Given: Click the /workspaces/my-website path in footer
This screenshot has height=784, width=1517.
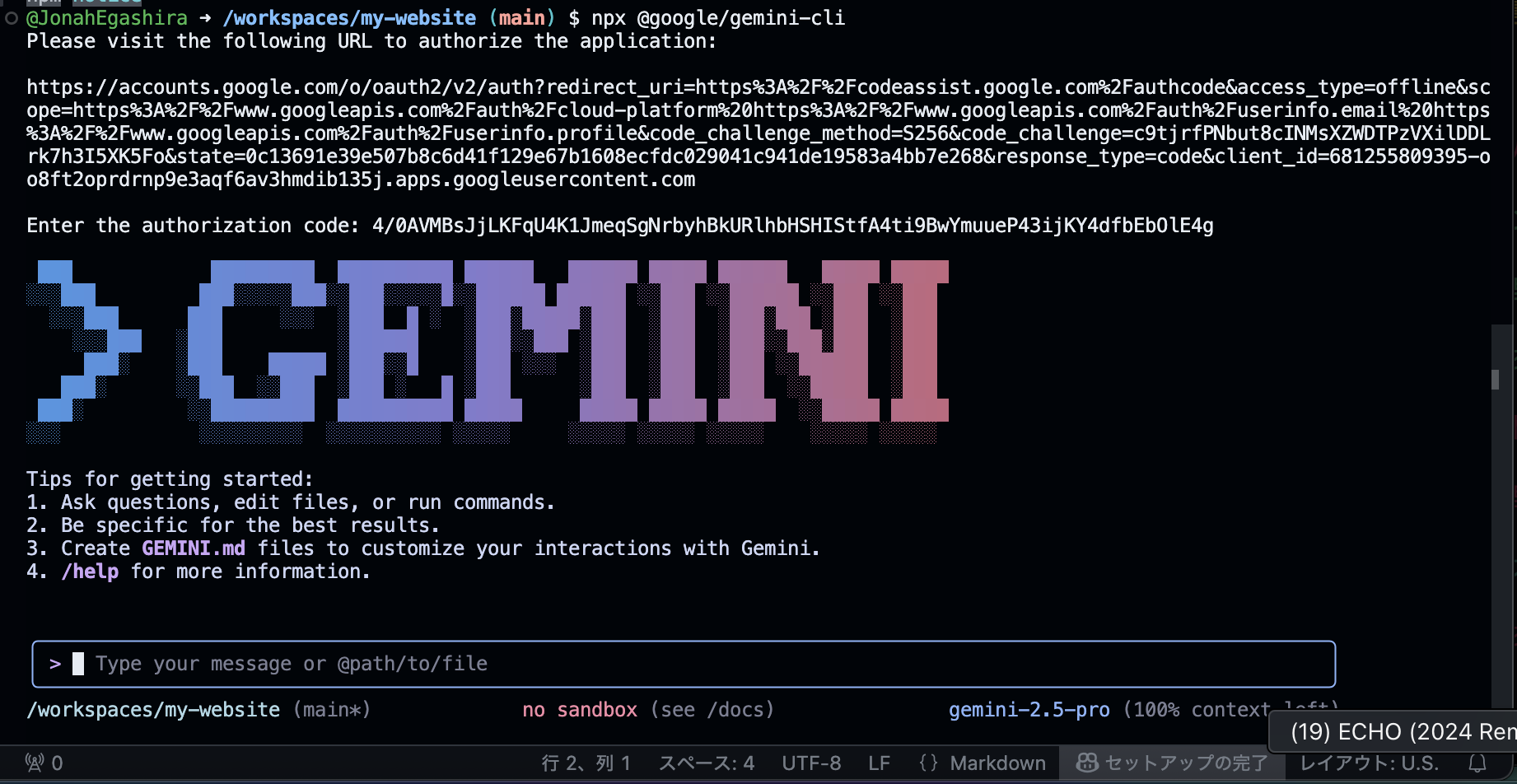Looking at the screenshot, I should (x=153, y=710).
